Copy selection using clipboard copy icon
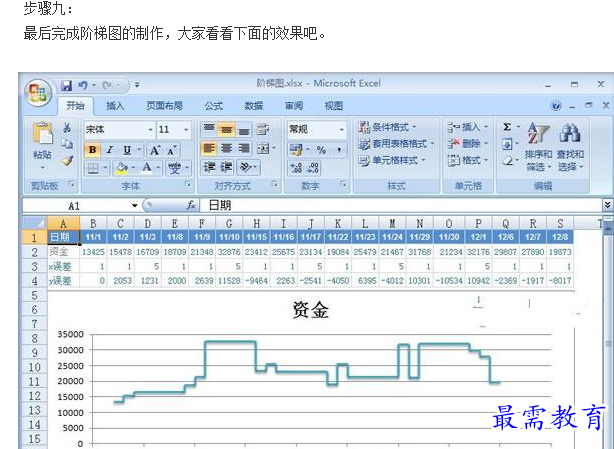614x449 pixels. (x=67, y=144)
